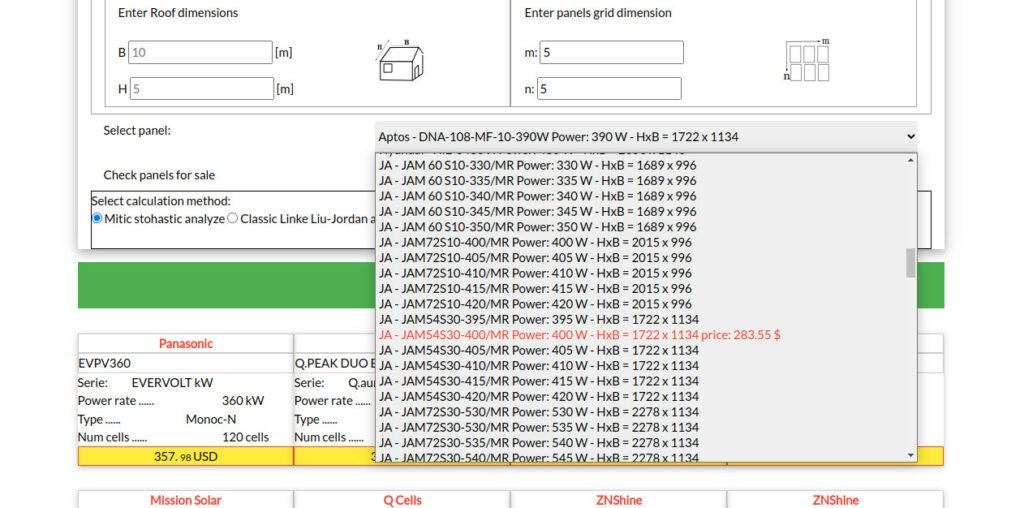Click the panel grid m-n diagram
This screenshot has width=1024, height=508.
(808, 61)
